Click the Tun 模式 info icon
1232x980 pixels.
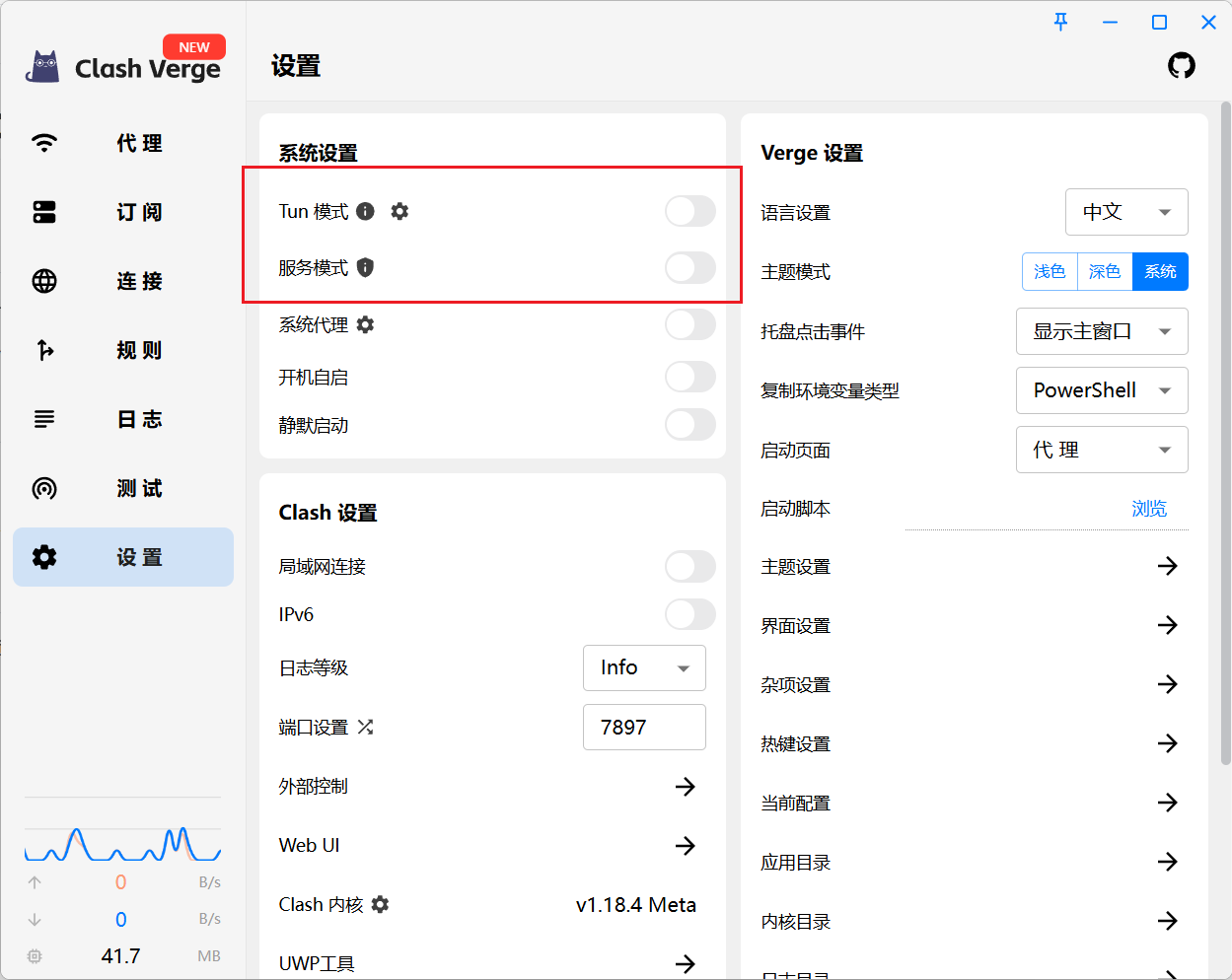365,211
